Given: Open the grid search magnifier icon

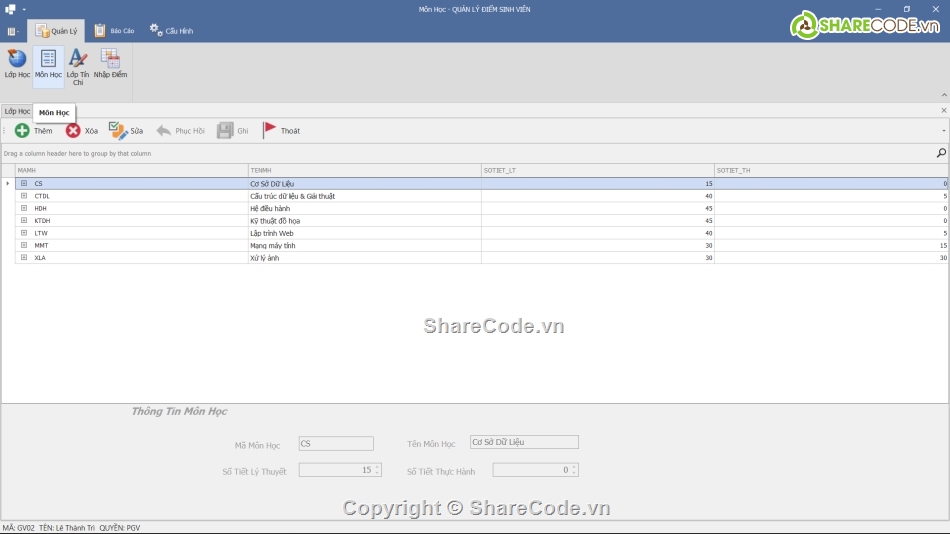Looking at the screenshot, I should [x=941, y=153].
